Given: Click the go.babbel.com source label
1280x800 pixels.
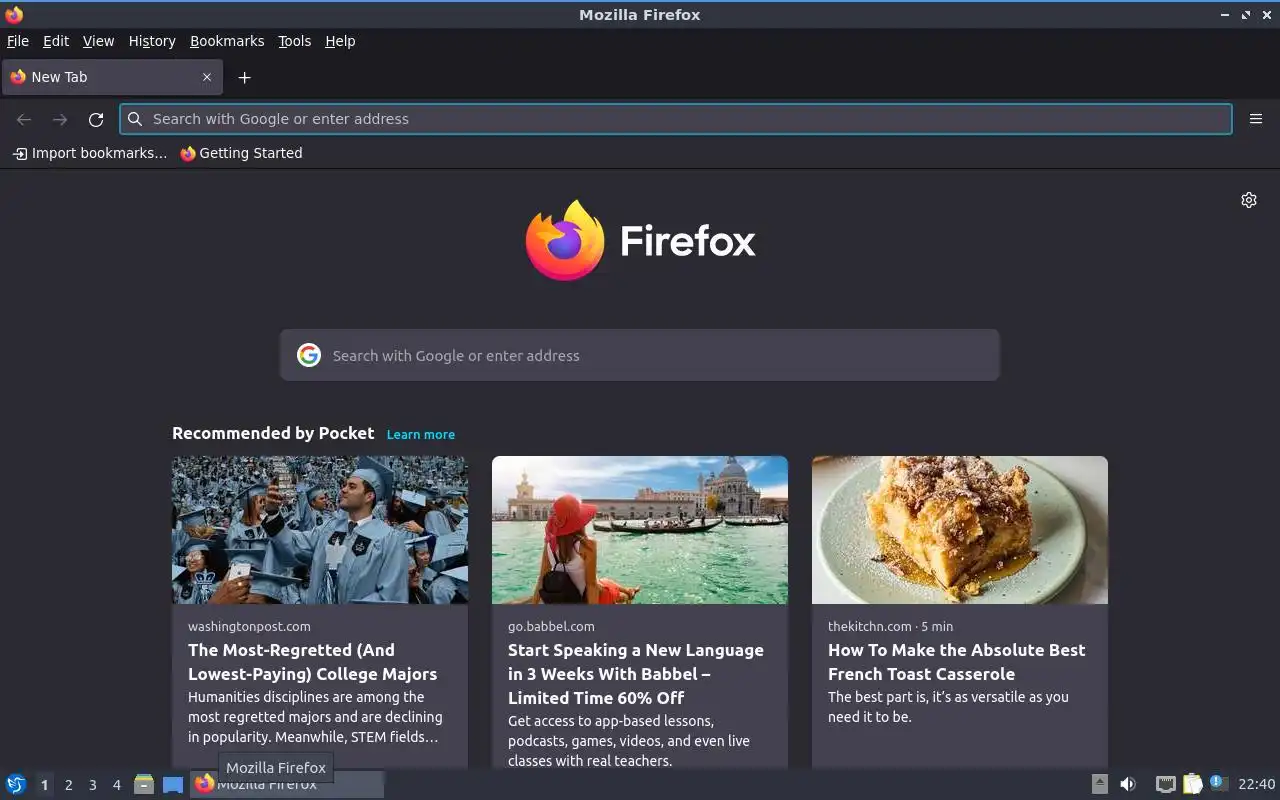Looking at the screenshot, I should [x=551, y=626].
